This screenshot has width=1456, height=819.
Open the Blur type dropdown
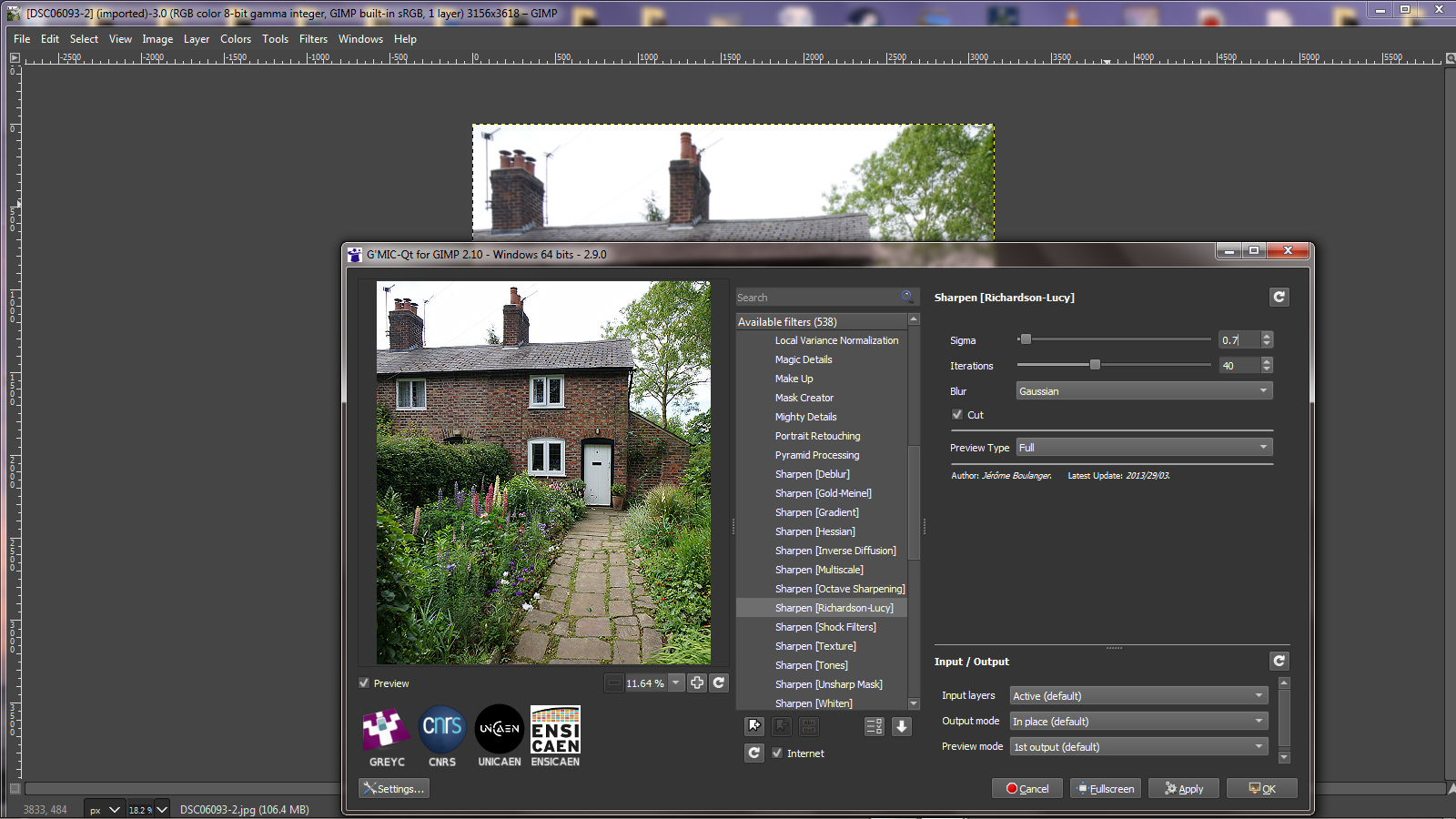tap(1144, 391)
